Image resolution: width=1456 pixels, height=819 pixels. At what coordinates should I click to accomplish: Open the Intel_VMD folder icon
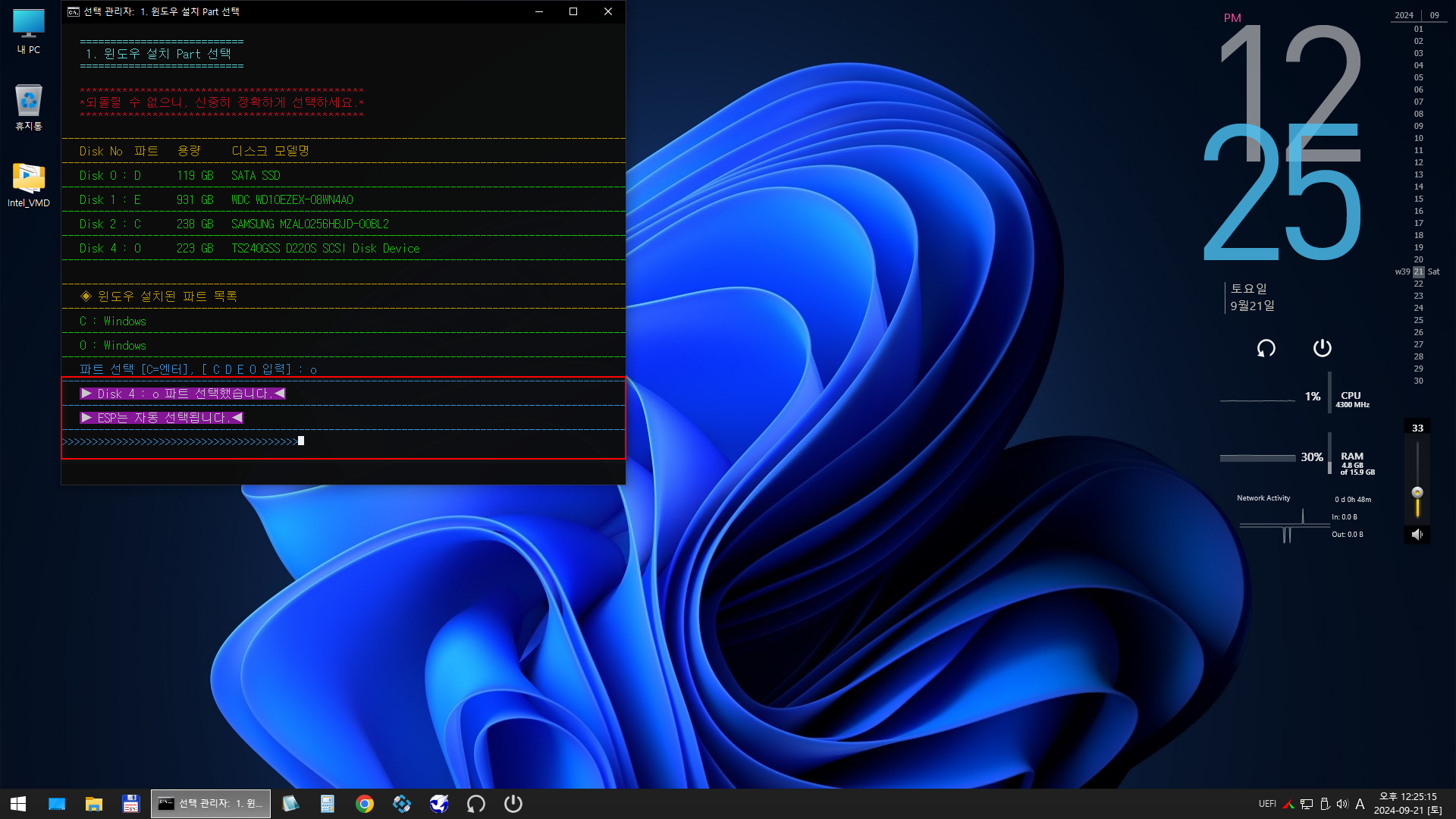[x=29, y=185]
